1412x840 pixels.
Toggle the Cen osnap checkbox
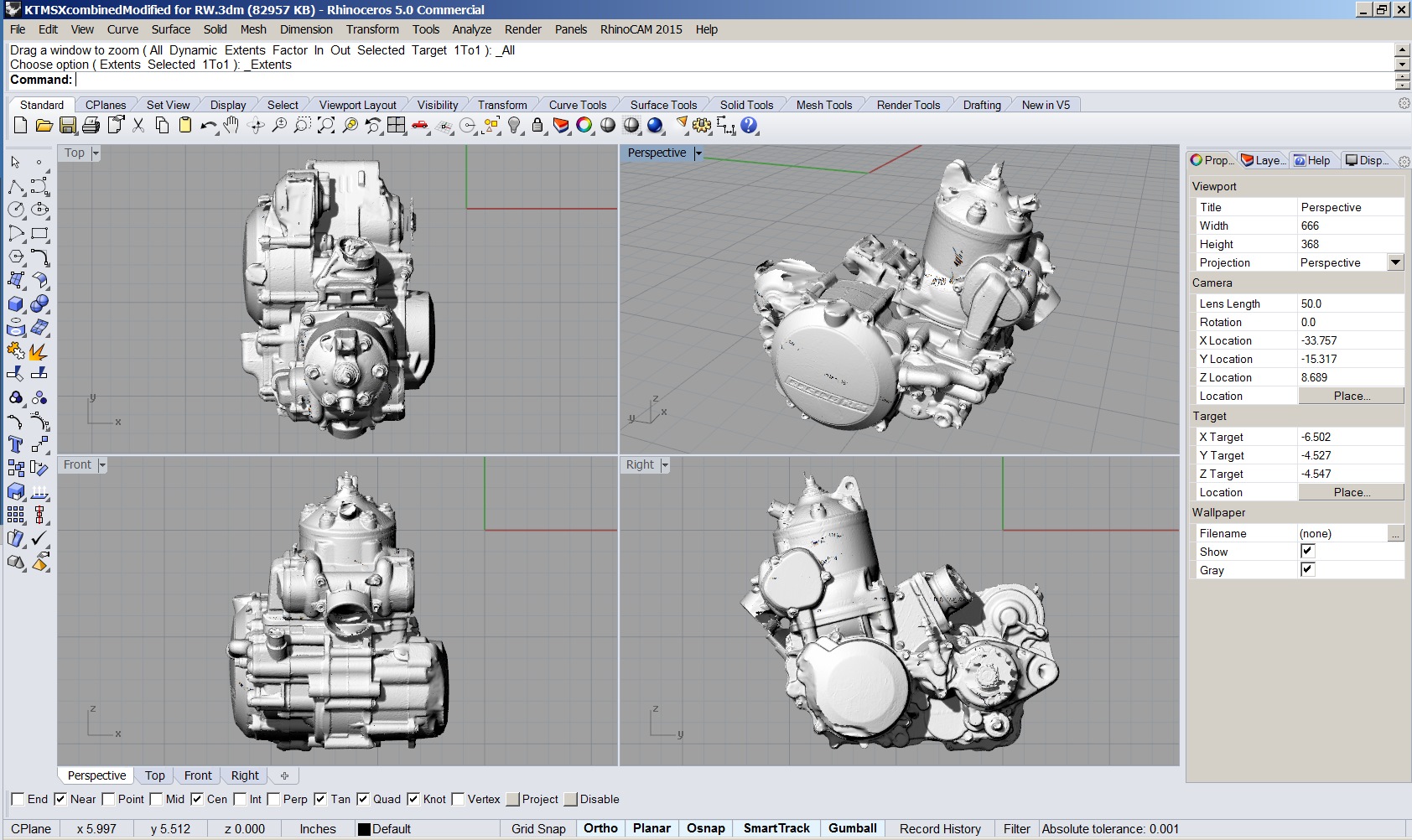[x=197, y=799]
